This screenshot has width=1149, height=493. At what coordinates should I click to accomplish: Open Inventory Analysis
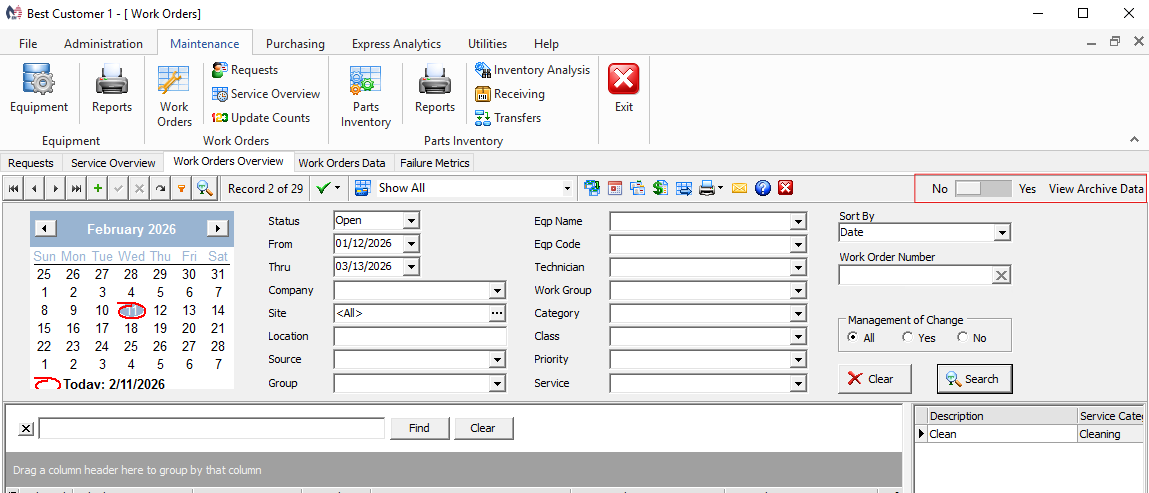click(532, 70)
